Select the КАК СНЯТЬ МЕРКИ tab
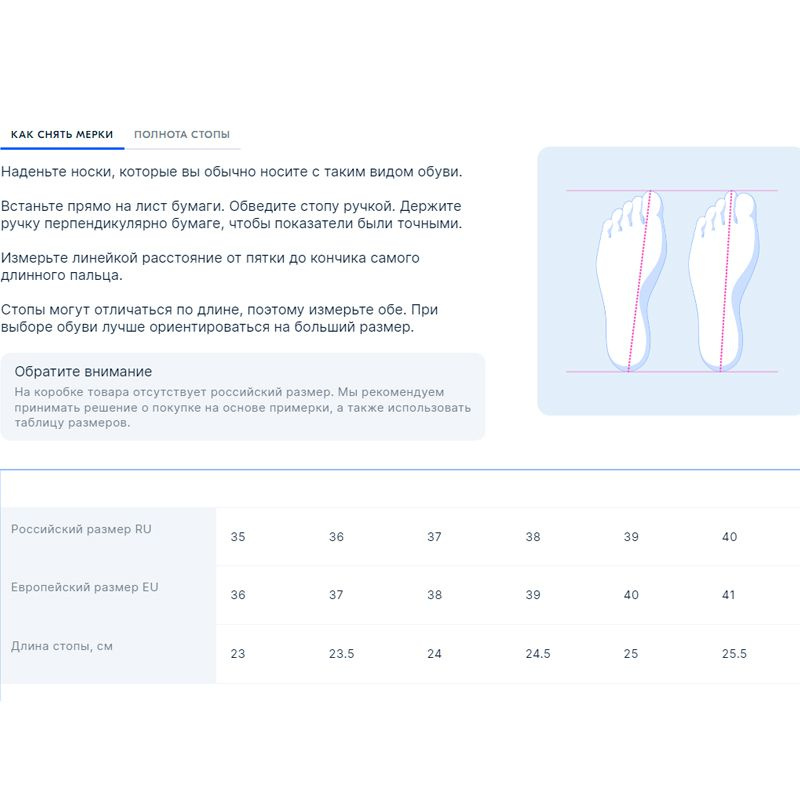Viewport: 800px width, 800px height. pyautogui.click(x=62, y=135)
